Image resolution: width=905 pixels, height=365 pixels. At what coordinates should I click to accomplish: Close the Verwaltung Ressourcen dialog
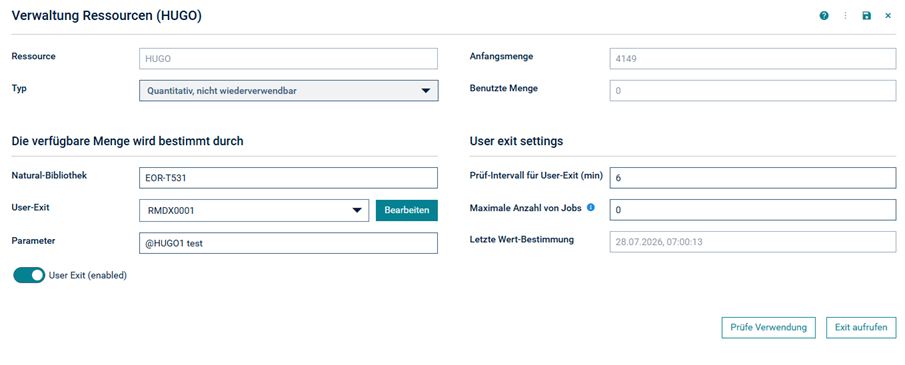pos(888,16)
